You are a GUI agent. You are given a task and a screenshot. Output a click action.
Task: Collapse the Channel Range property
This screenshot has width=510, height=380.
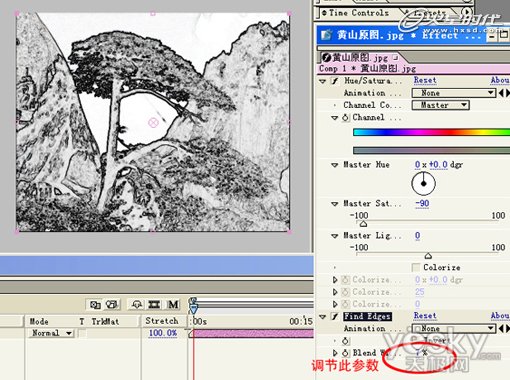(335, 118)
